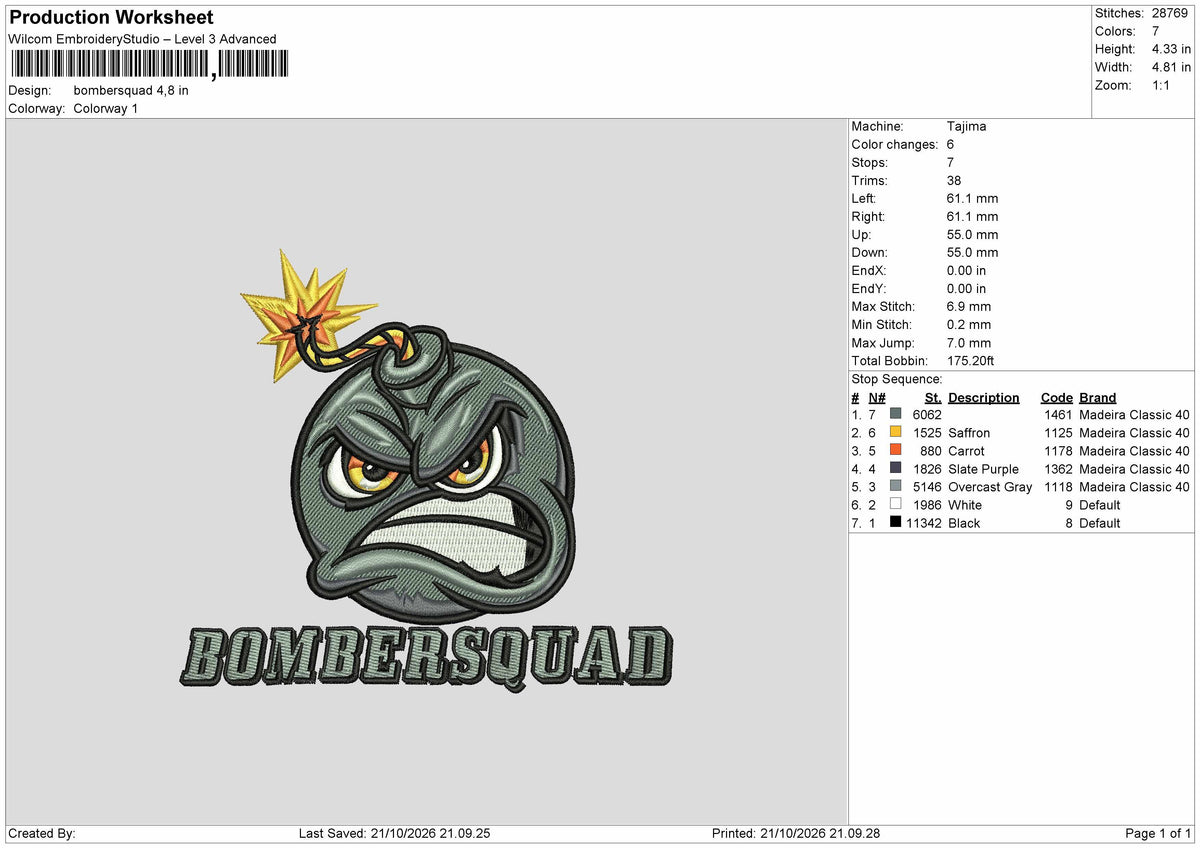Click the Trims value '38'

[x=954, y=180]
